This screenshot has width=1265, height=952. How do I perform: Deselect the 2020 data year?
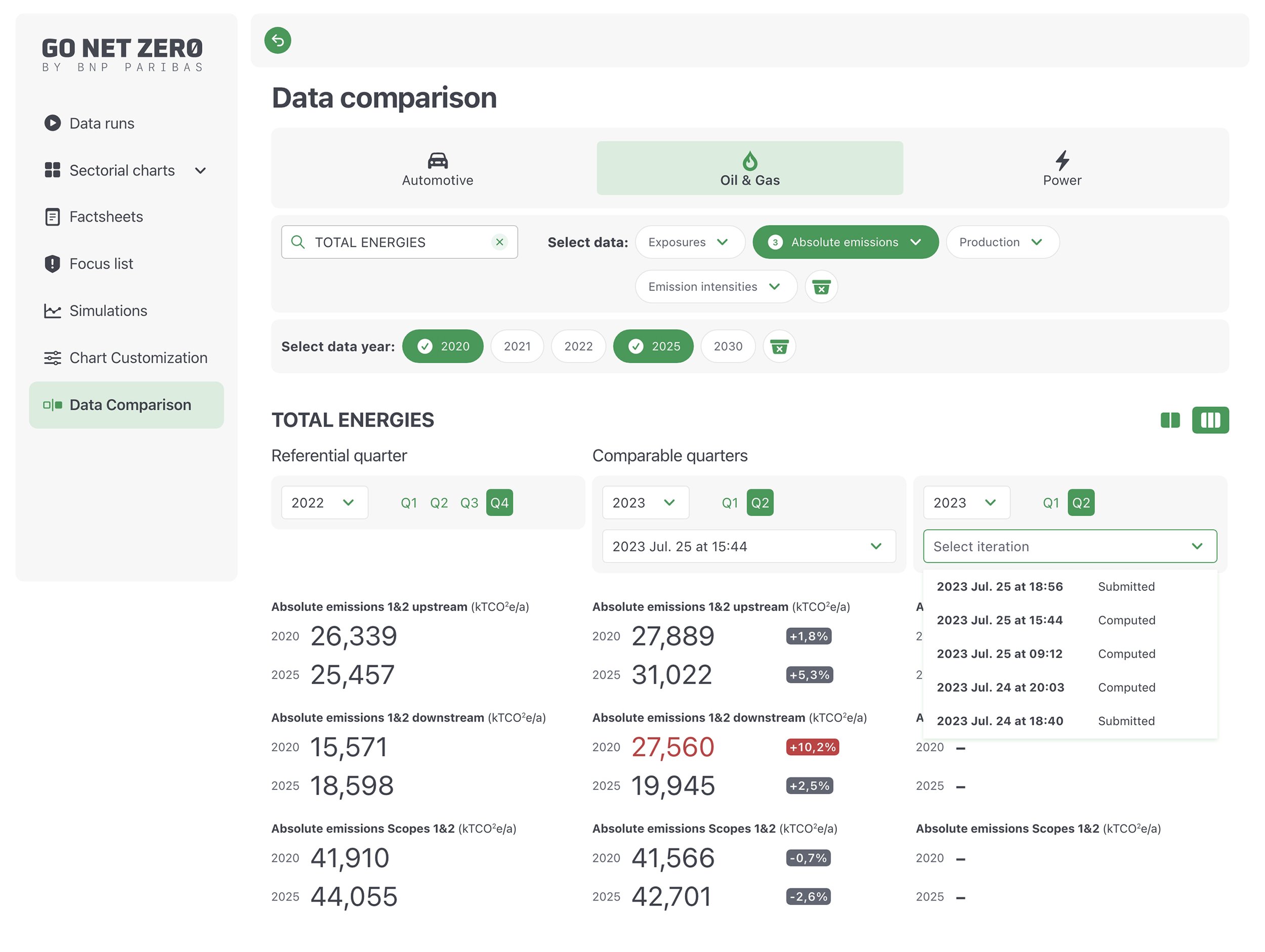pos(443,346)
